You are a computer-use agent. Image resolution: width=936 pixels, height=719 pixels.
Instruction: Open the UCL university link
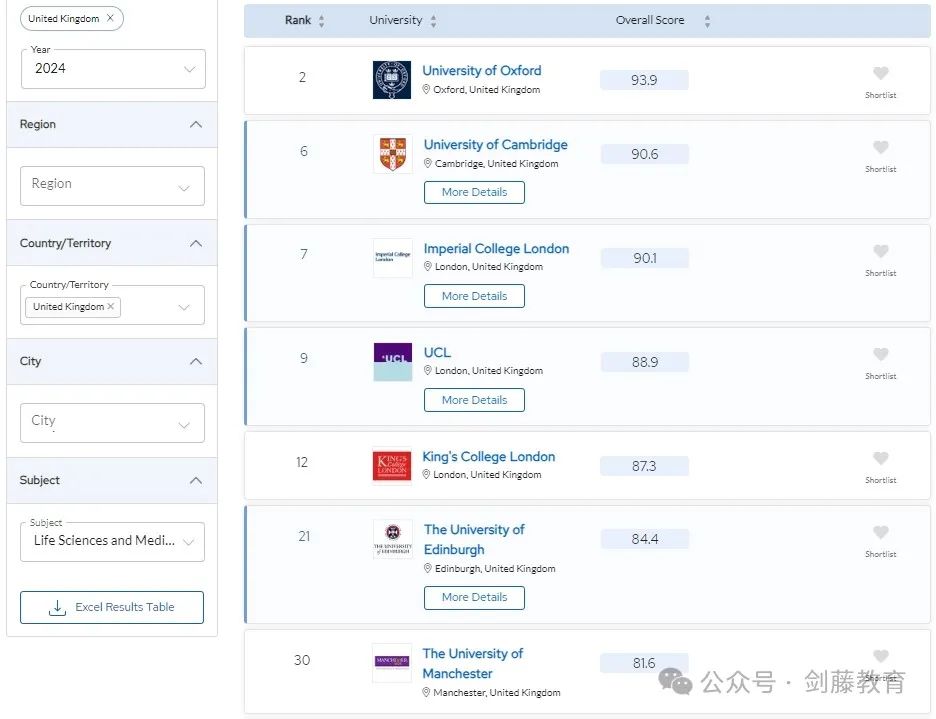[x=437, y=352]
